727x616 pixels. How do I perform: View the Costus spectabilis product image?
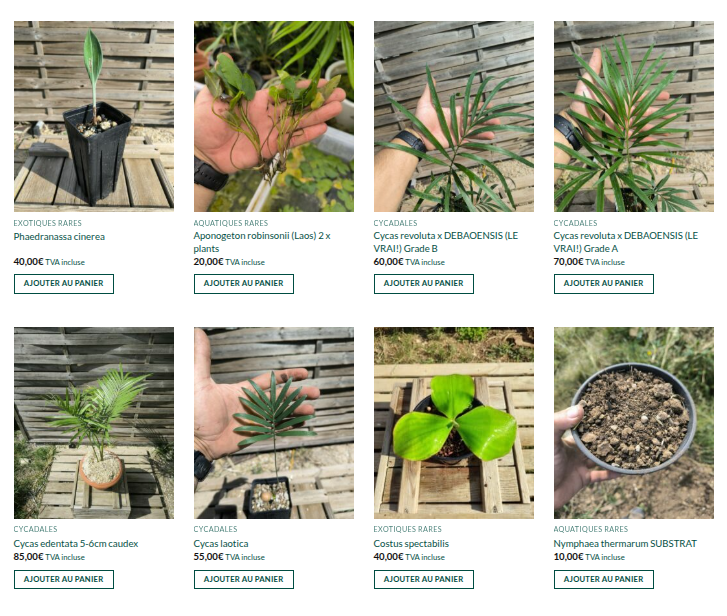click(453, 423)
